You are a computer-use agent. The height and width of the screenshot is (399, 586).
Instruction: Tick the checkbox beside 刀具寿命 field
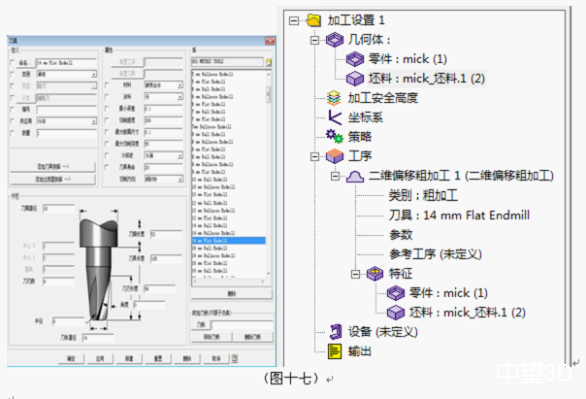[107, 167]
